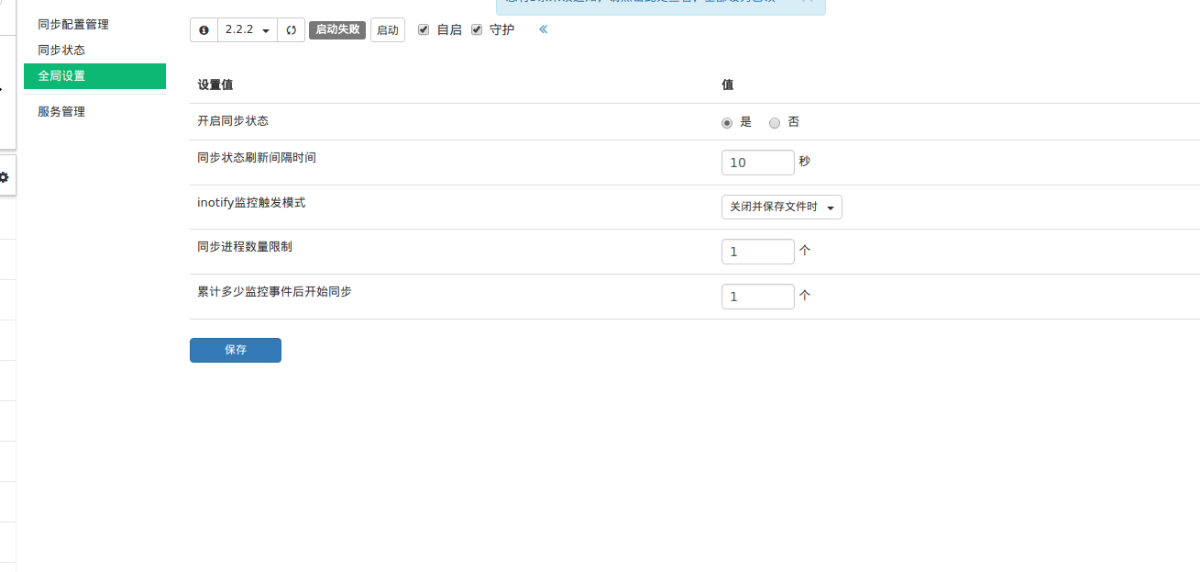The height and width of the screenshot is (572, 1200).
Task: Click the blue 保存 save button
Action: coord(235,350)
